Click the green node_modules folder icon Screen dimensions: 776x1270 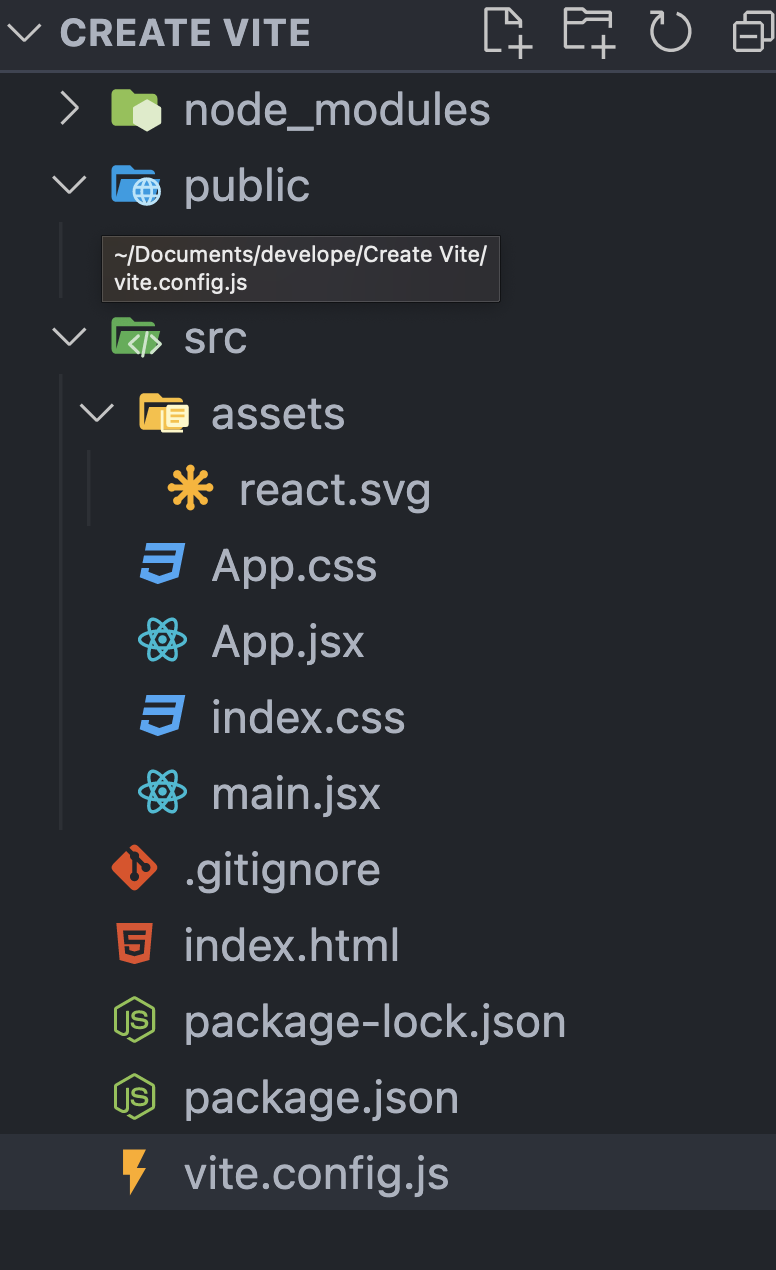[x=136, y=109]
